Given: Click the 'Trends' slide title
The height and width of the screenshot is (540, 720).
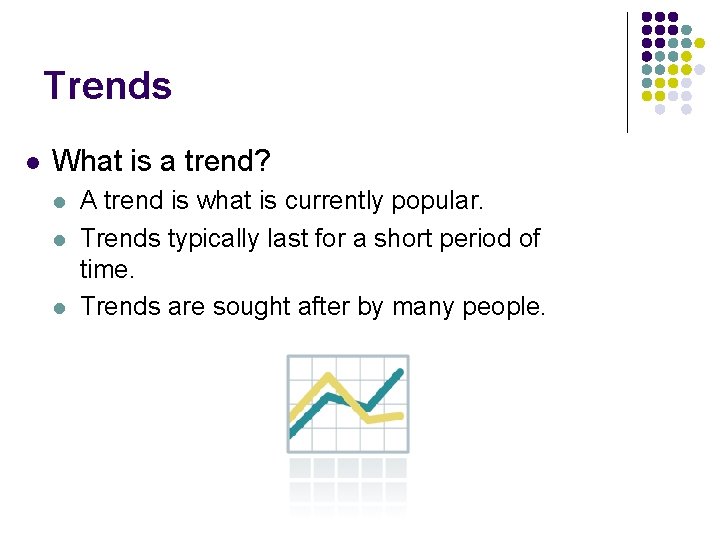Looking at the screenshot, I should 107,85.
